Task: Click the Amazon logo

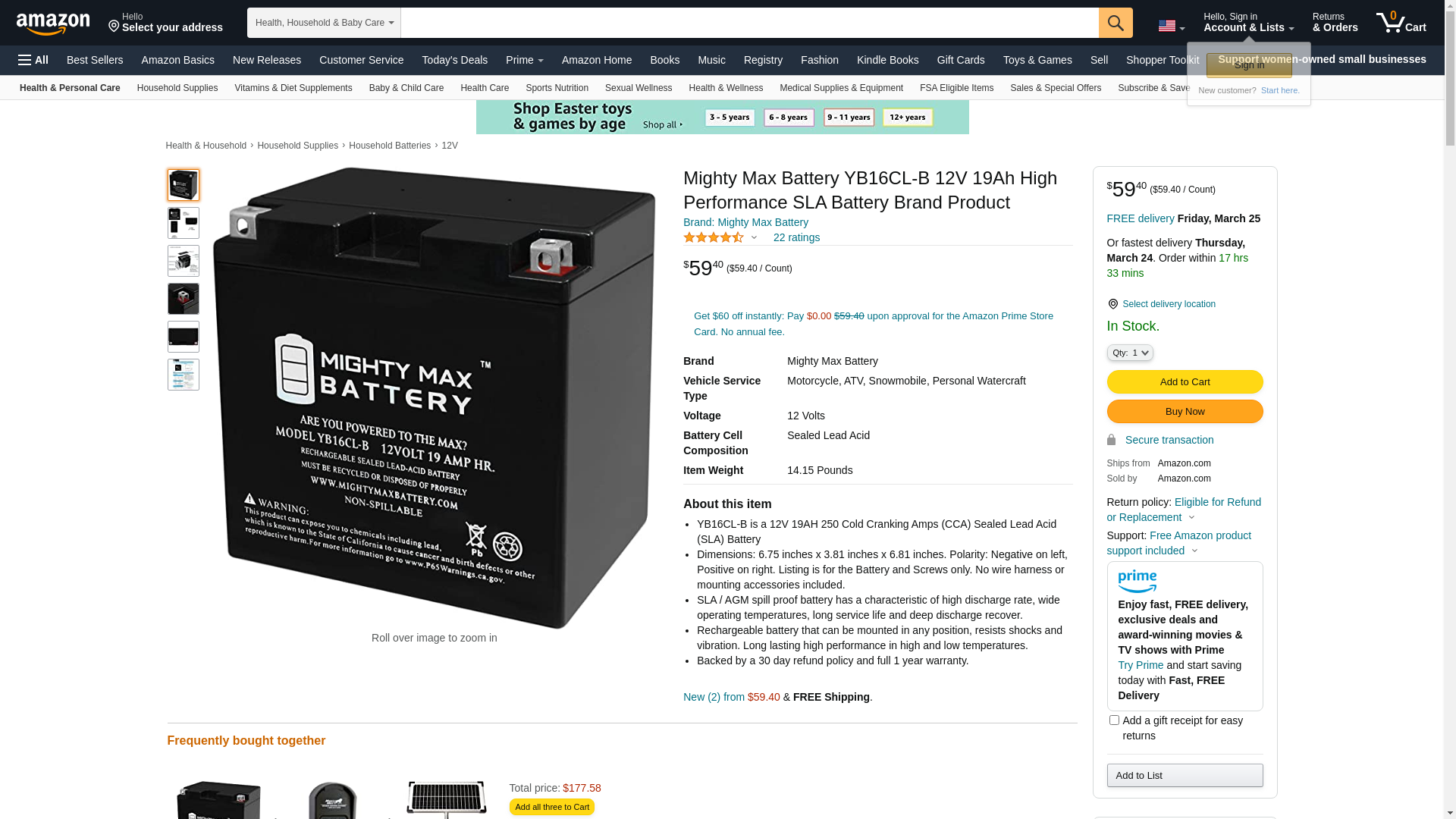Action: point(53,24)
